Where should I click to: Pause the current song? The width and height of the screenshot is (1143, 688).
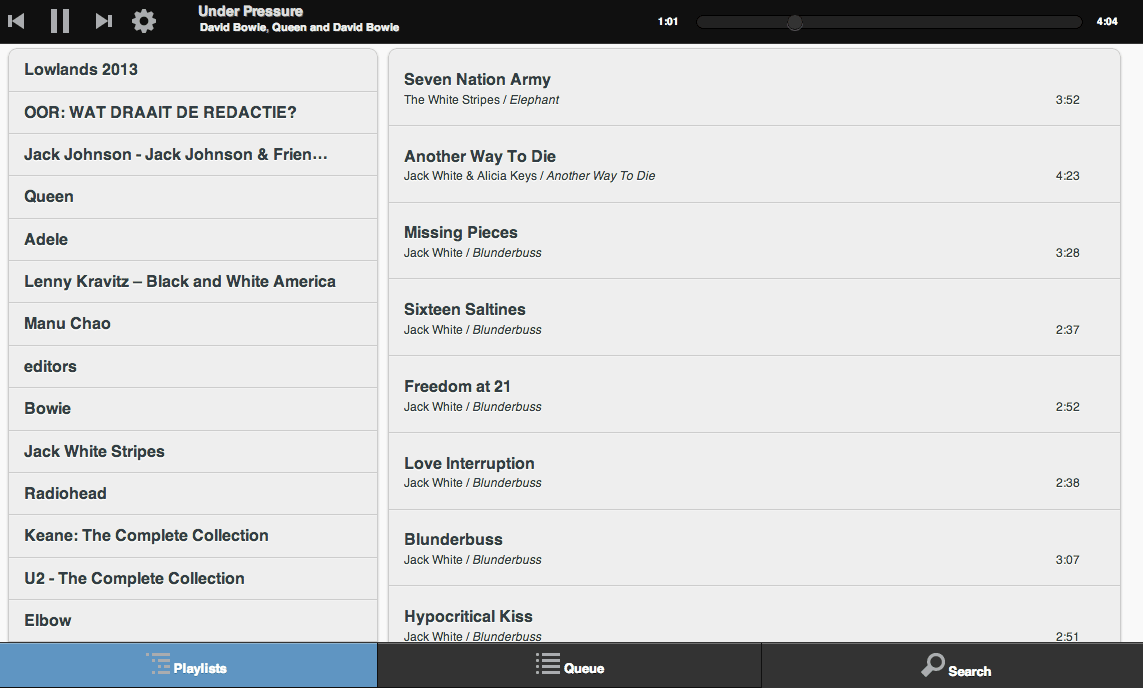pyautogui.click(x=60, y=21)
